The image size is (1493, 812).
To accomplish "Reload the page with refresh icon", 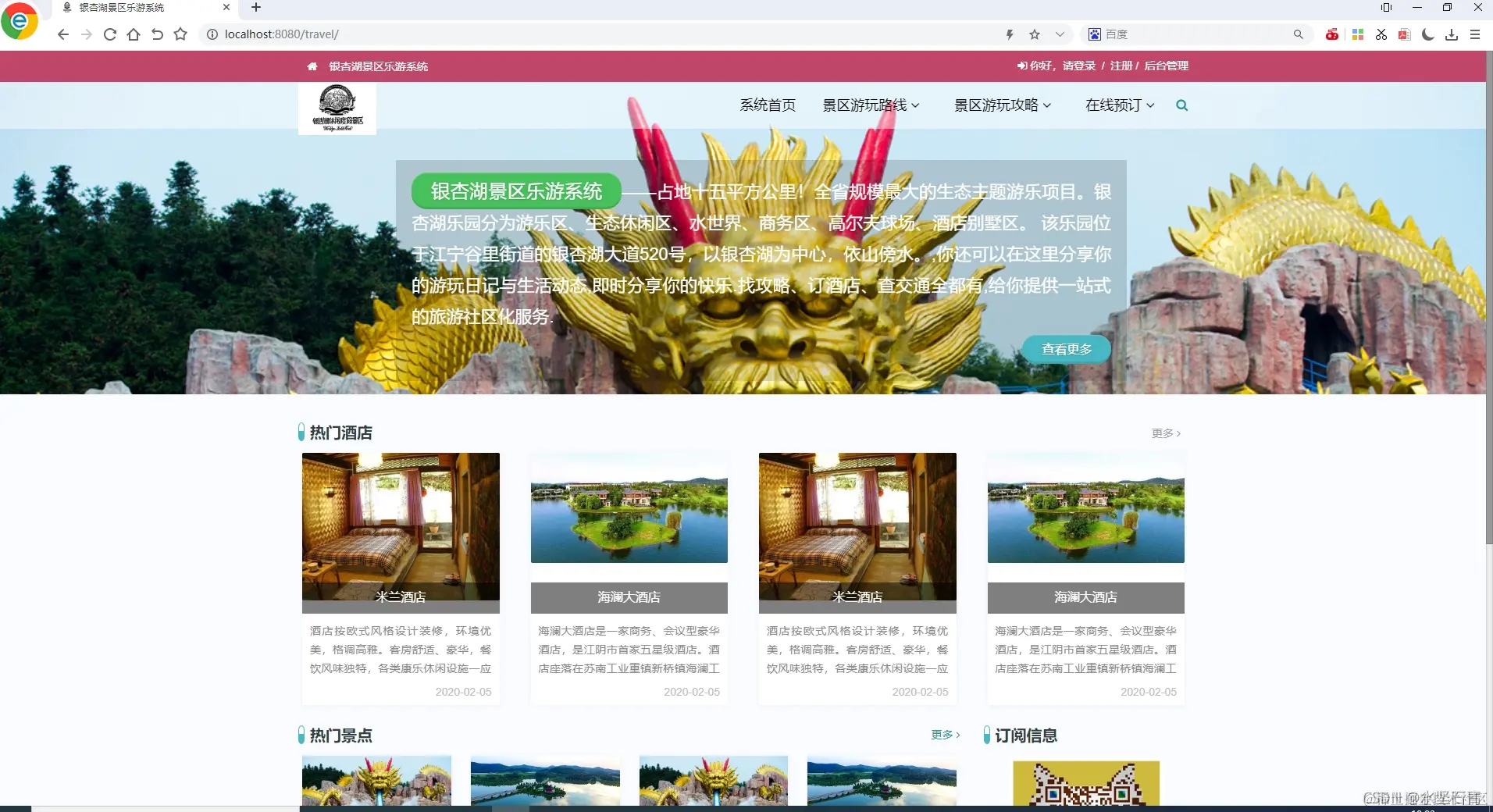I will point(110,34).
